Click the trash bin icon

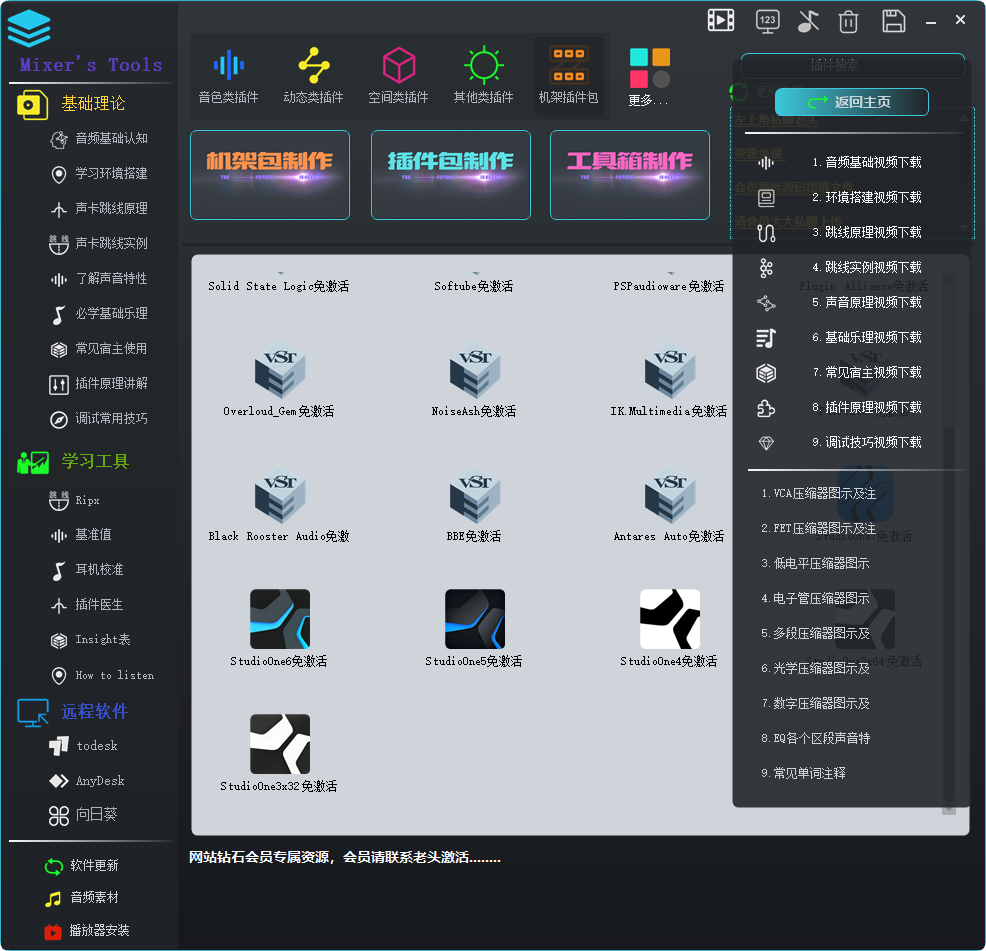point(848,21)
